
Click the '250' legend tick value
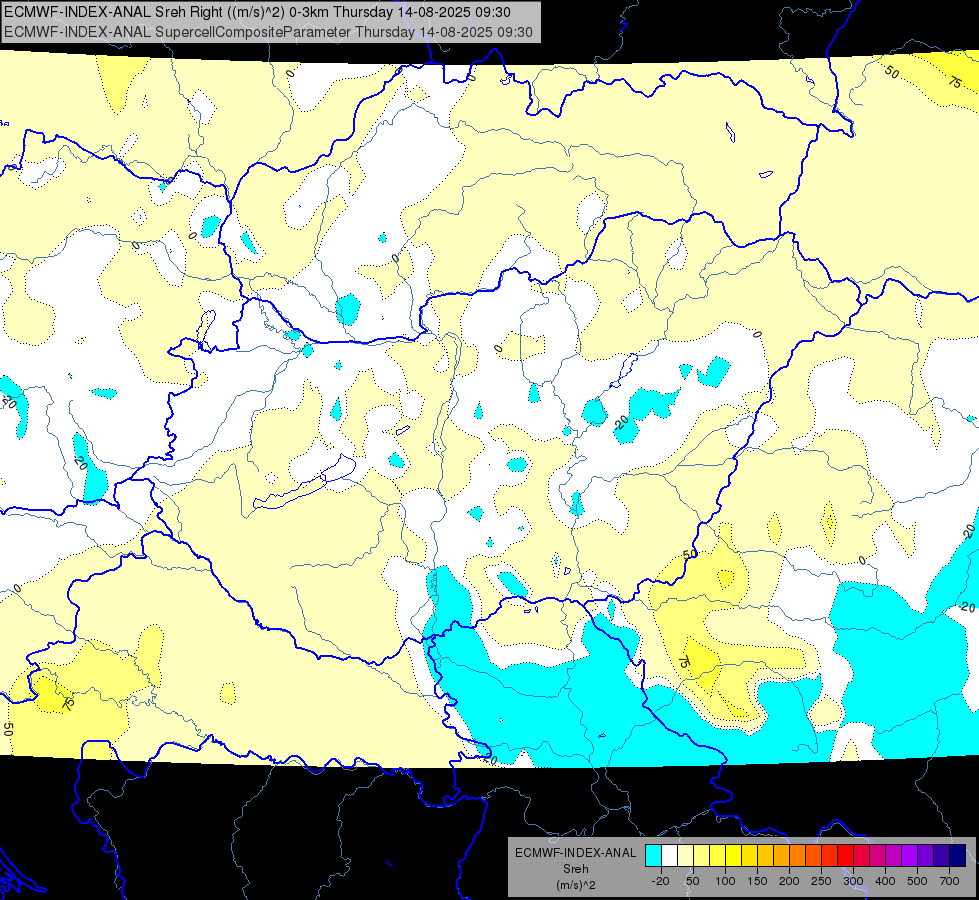pyautogui.click(x=821, y=881)
